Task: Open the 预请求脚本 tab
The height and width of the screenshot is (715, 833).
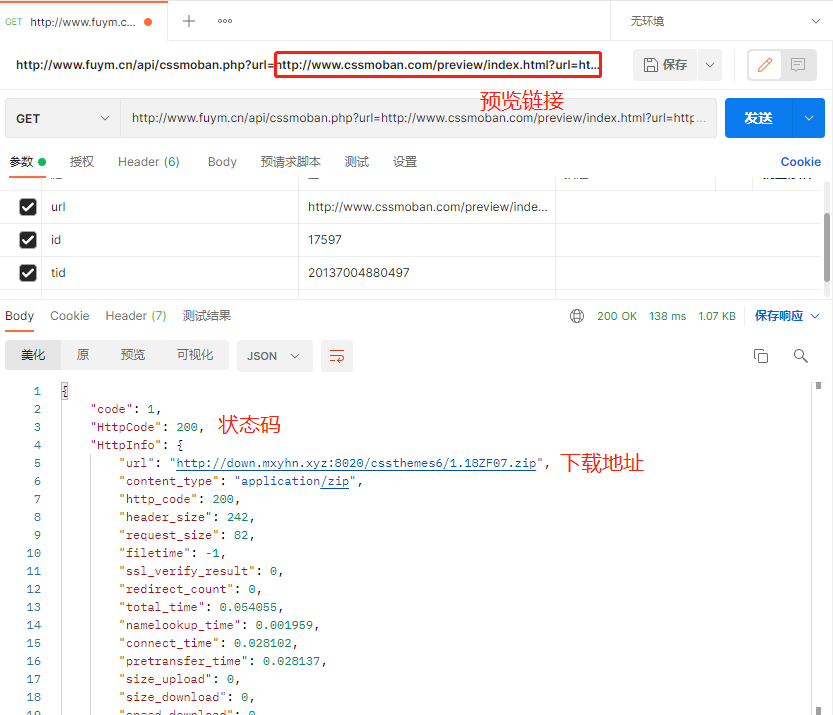Action: 290,161
